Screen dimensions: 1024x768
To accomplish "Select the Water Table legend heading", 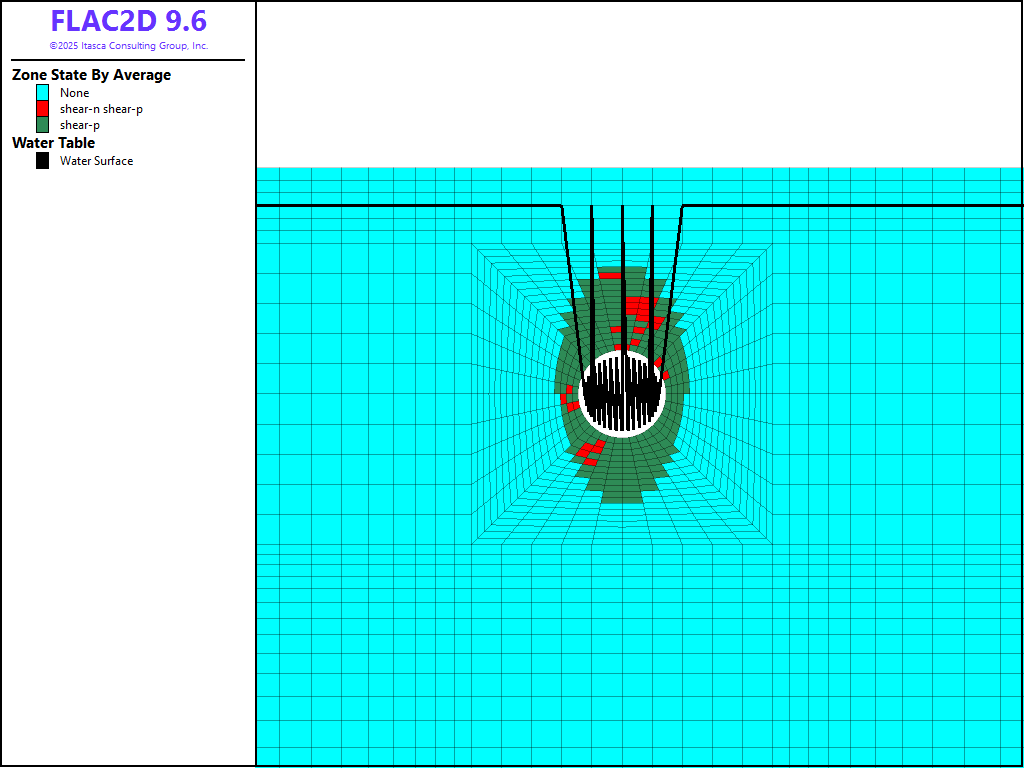I will click(x=53, y=143).
